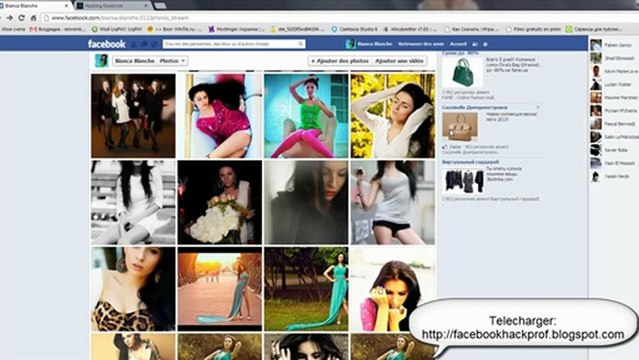Open photo of woman in pink sequined top

point(220,116)
